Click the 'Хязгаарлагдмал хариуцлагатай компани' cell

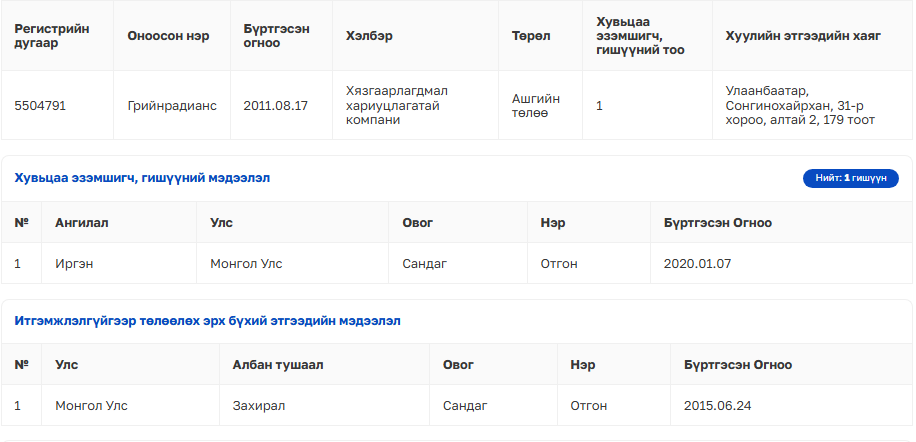396,105
